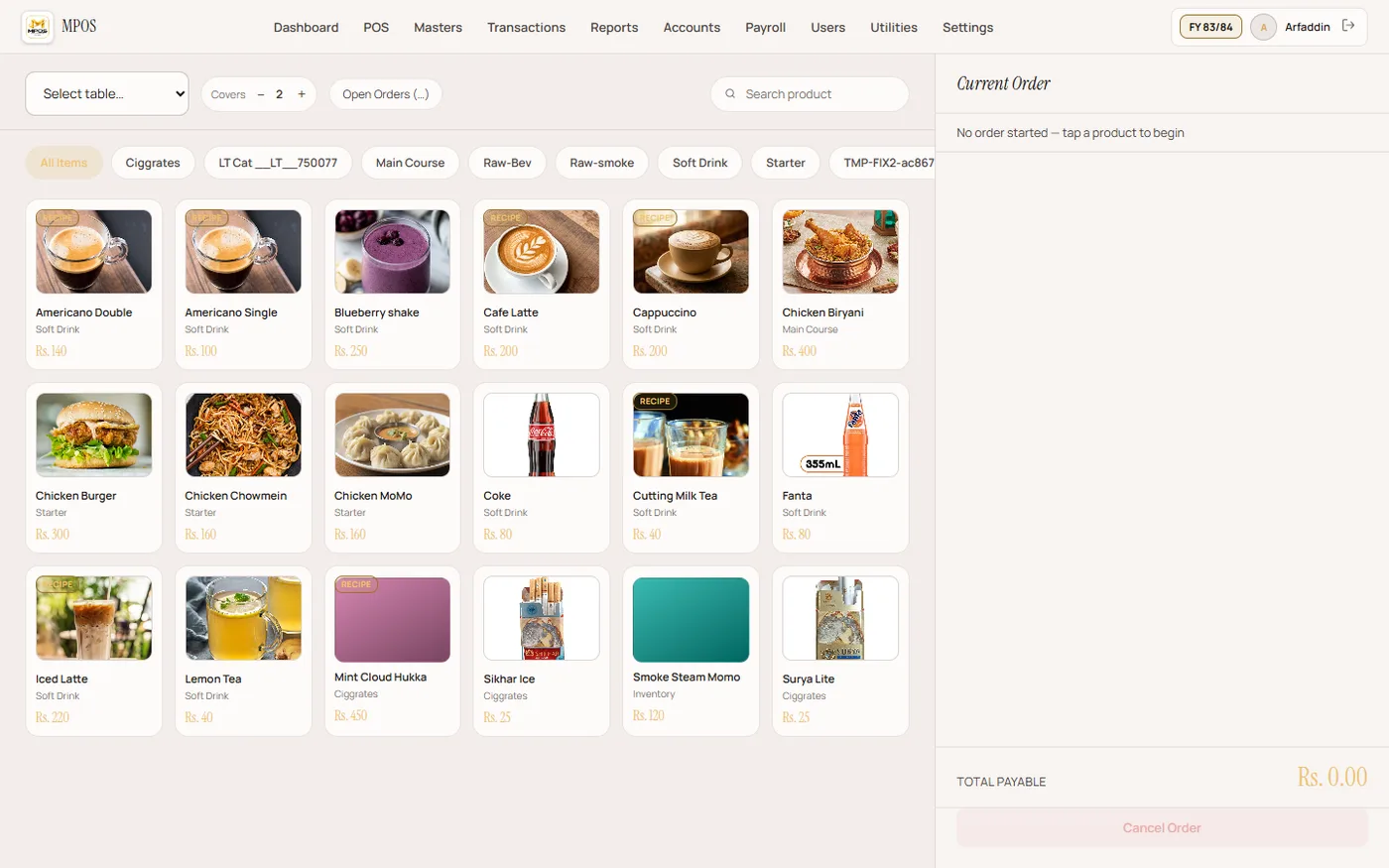1389x868 pixels.
Task: Add Blueberry shake to the order
Action: (393, 285)
